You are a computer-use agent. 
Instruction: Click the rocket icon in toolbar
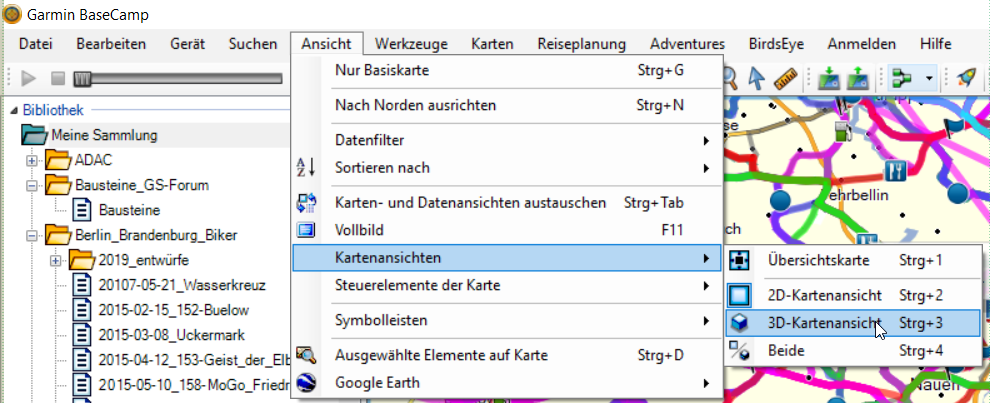[x=966, y=78]
